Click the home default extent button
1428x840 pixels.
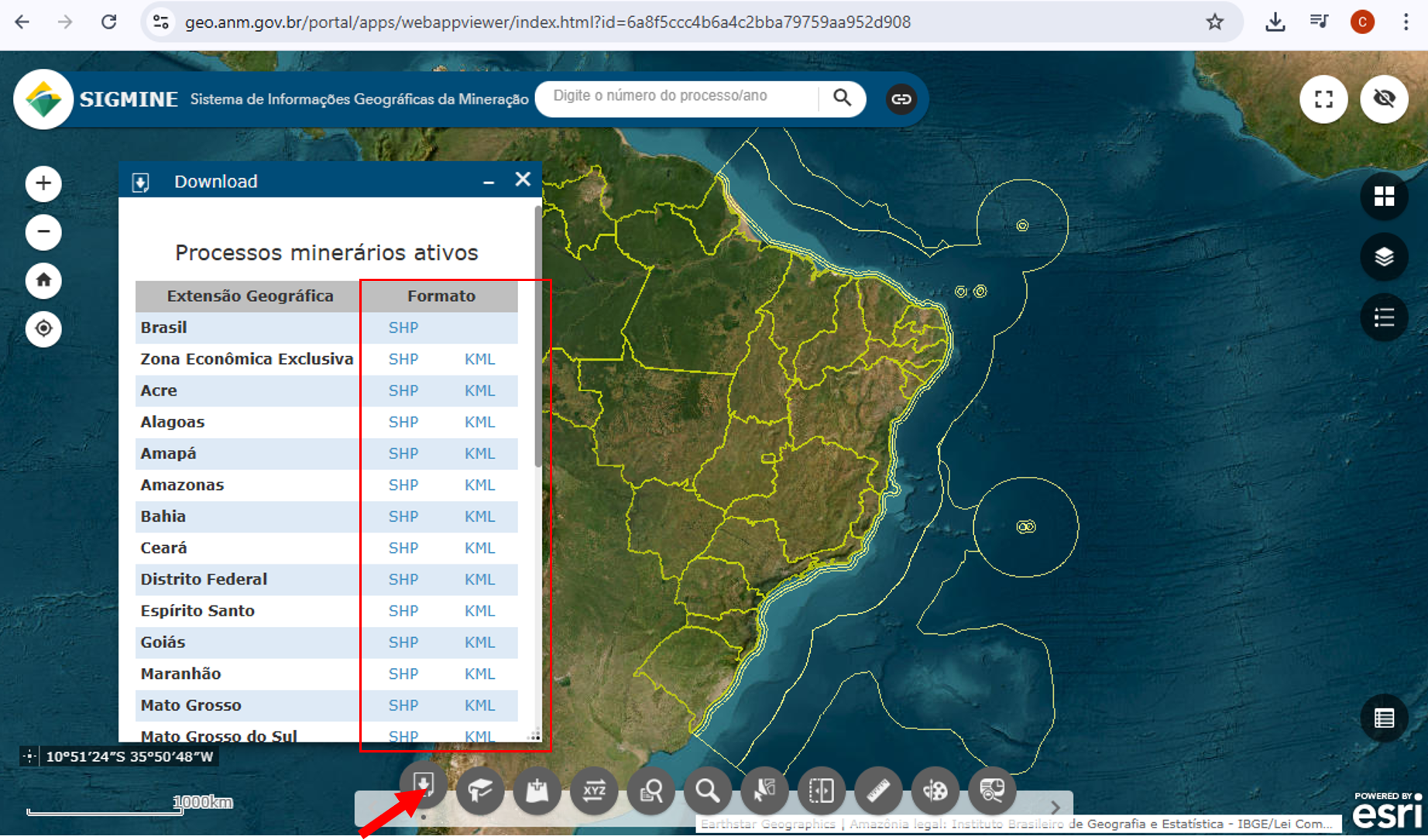(x=43, y=280)
